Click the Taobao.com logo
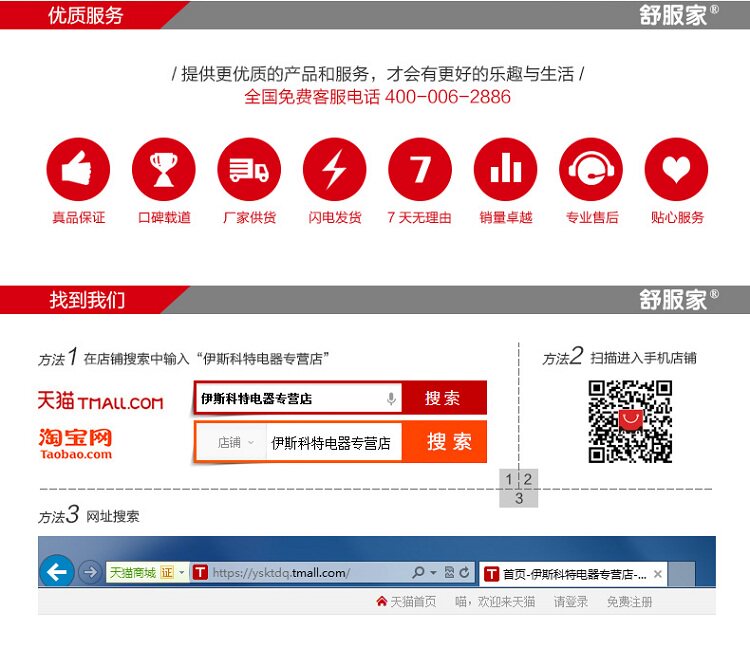Viewport: 750px width, 667px height. [x=76, y=444]
